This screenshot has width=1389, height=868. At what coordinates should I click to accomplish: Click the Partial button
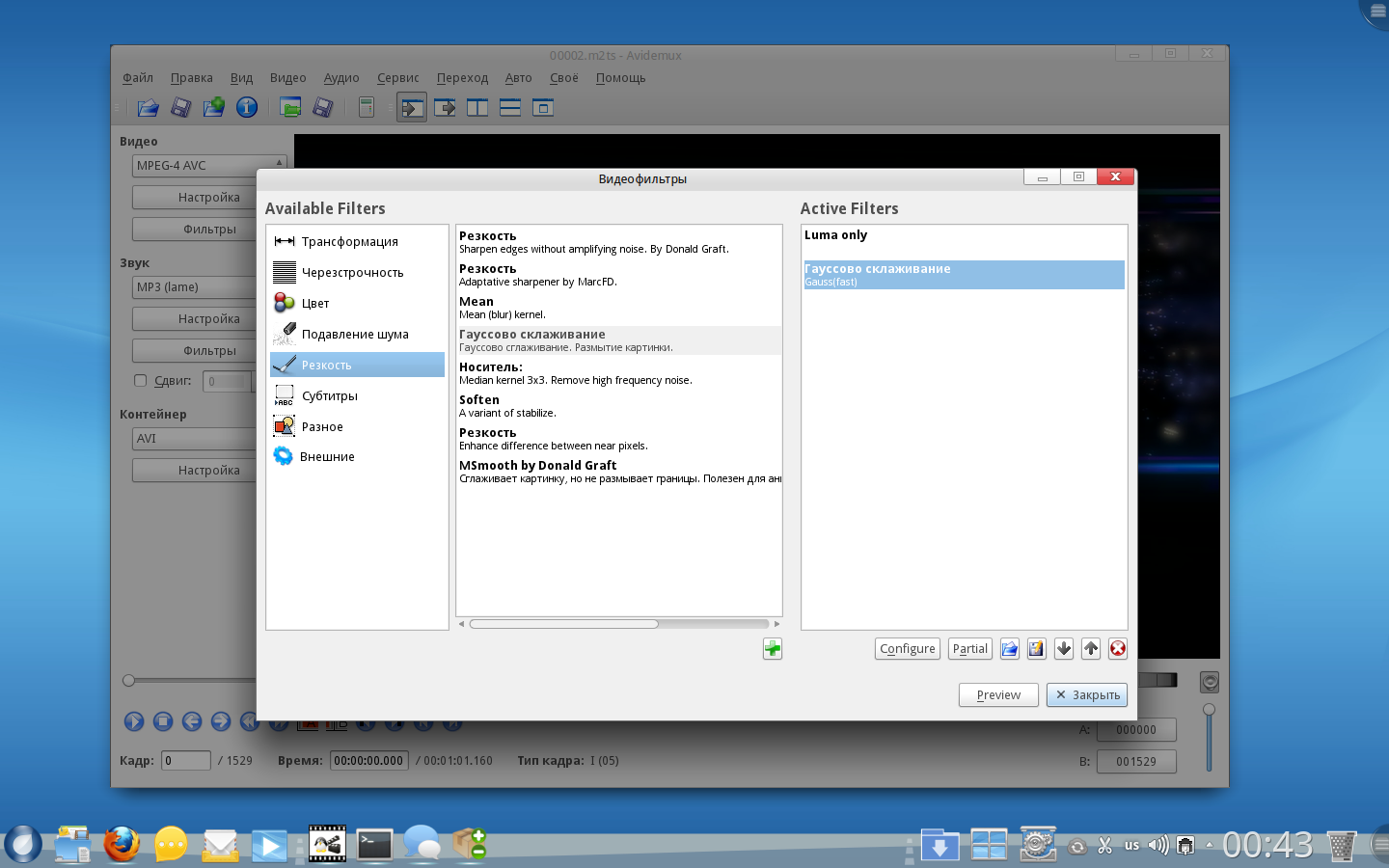969,649
